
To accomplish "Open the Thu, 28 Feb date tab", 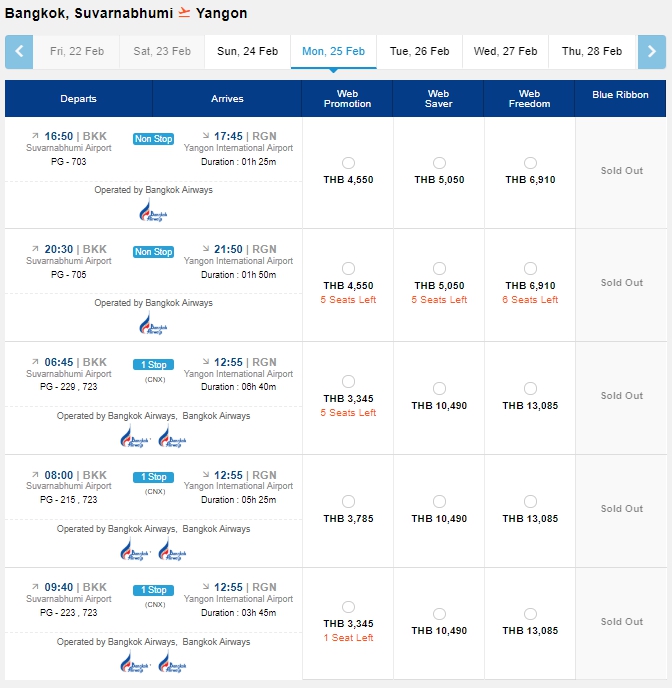I will (x=592, y=52).
